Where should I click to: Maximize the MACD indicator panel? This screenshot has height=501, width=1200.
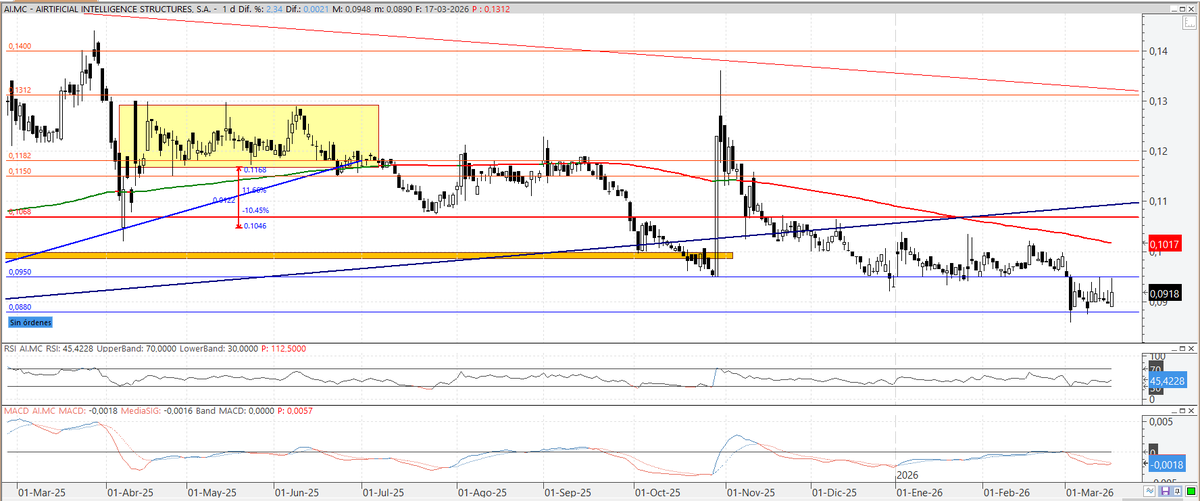click(x=1182, y=411)
